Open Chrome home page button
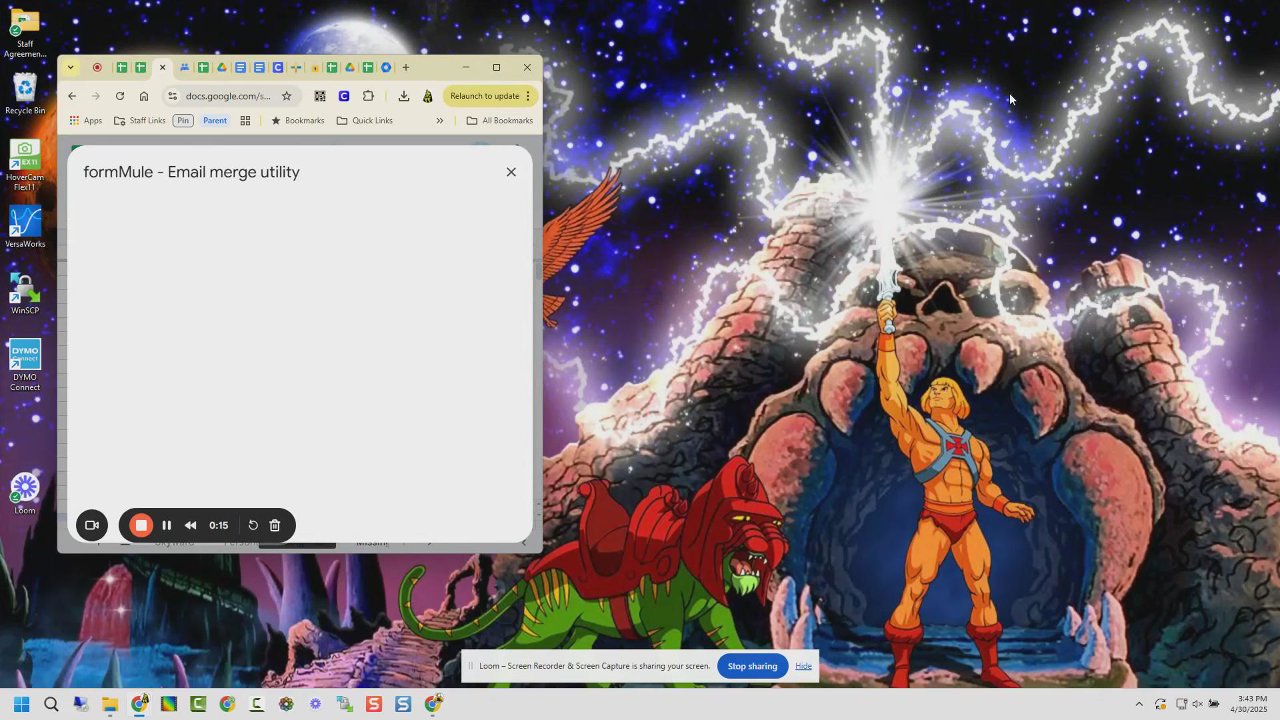Image resolution: width=1280 pixels, height=720 pixels. (x=144, y=96)
